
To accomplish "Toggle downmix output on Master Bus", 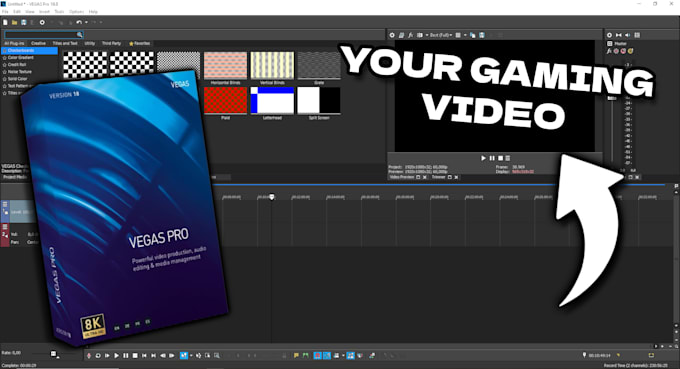I will coord(618,35).
